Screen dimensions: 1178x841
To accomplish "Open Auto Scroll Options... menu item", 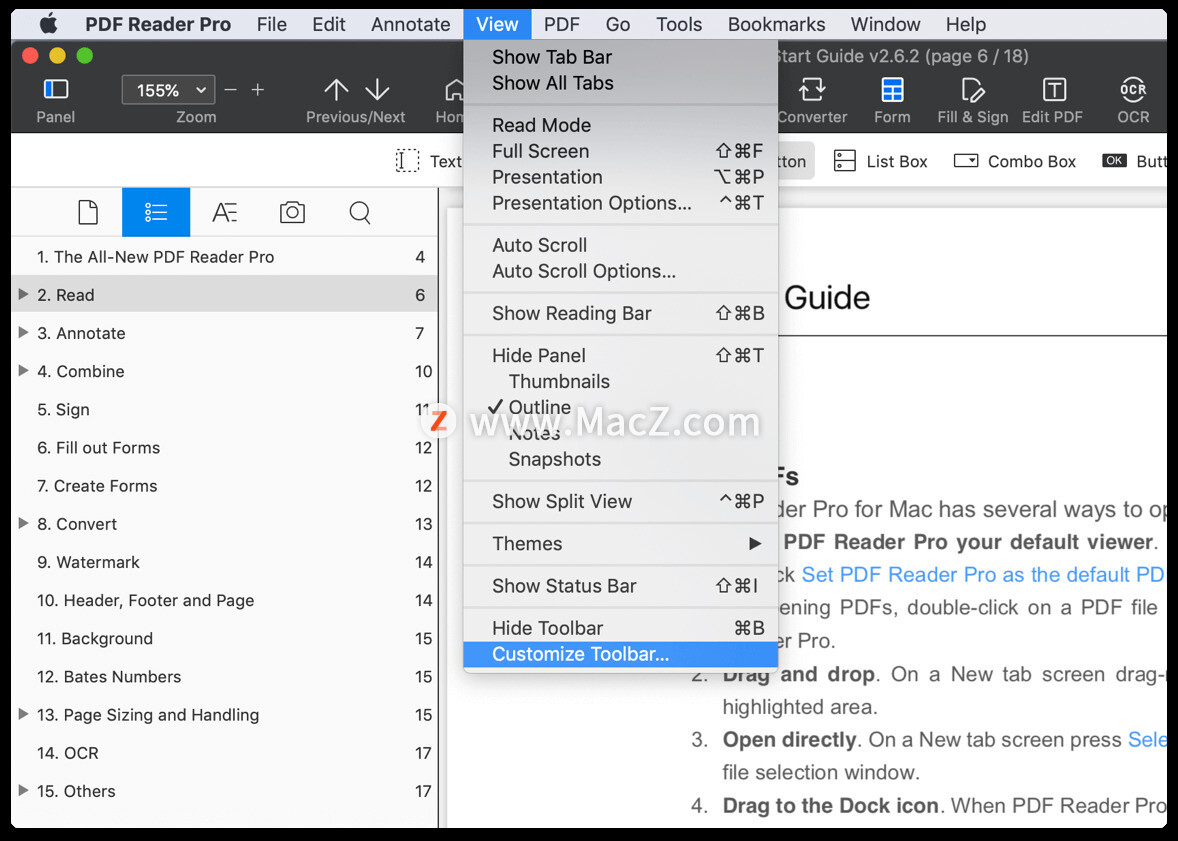I will click(x=621, y=271).
